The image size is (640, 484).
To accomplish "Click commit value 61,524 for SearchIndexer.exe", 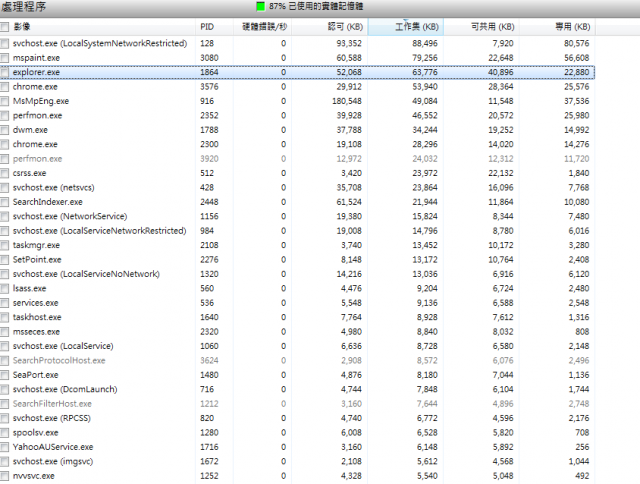I will pos(349,202).
